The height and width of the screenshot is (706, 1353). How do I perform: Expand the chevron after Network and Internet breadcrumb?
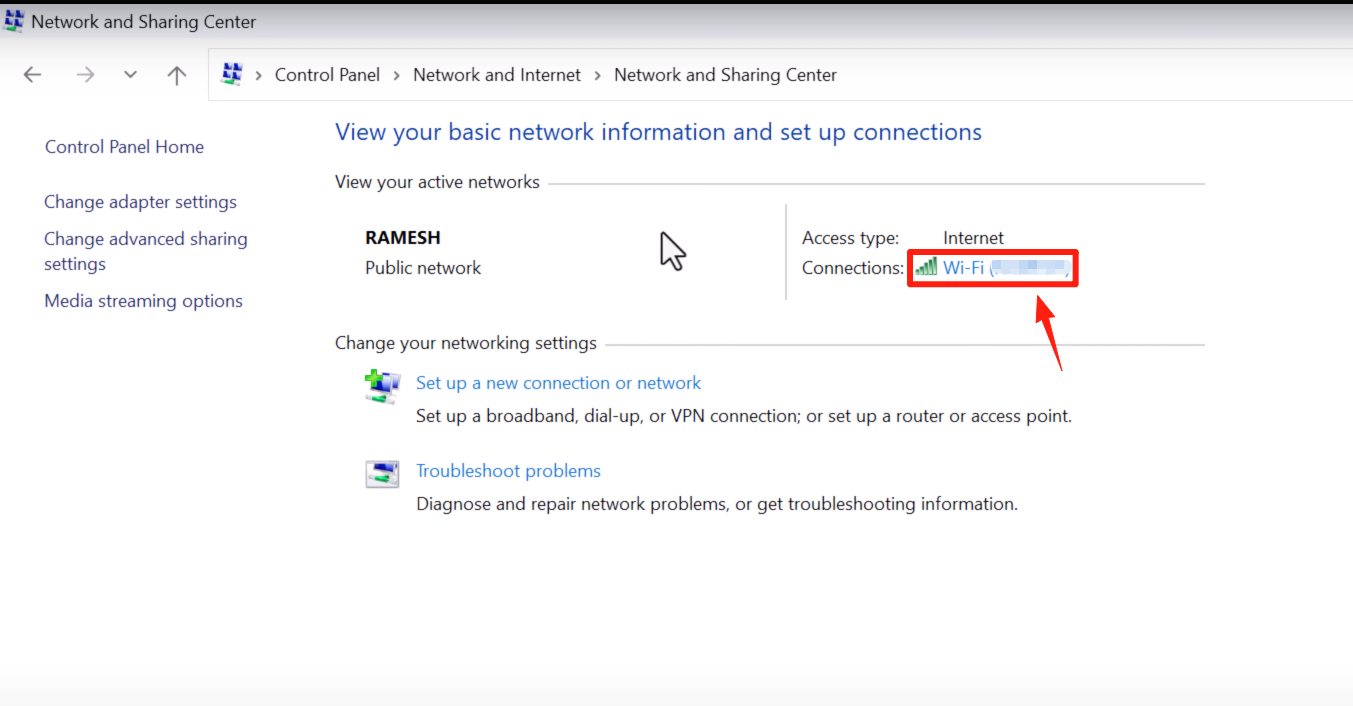click(597, 75)
